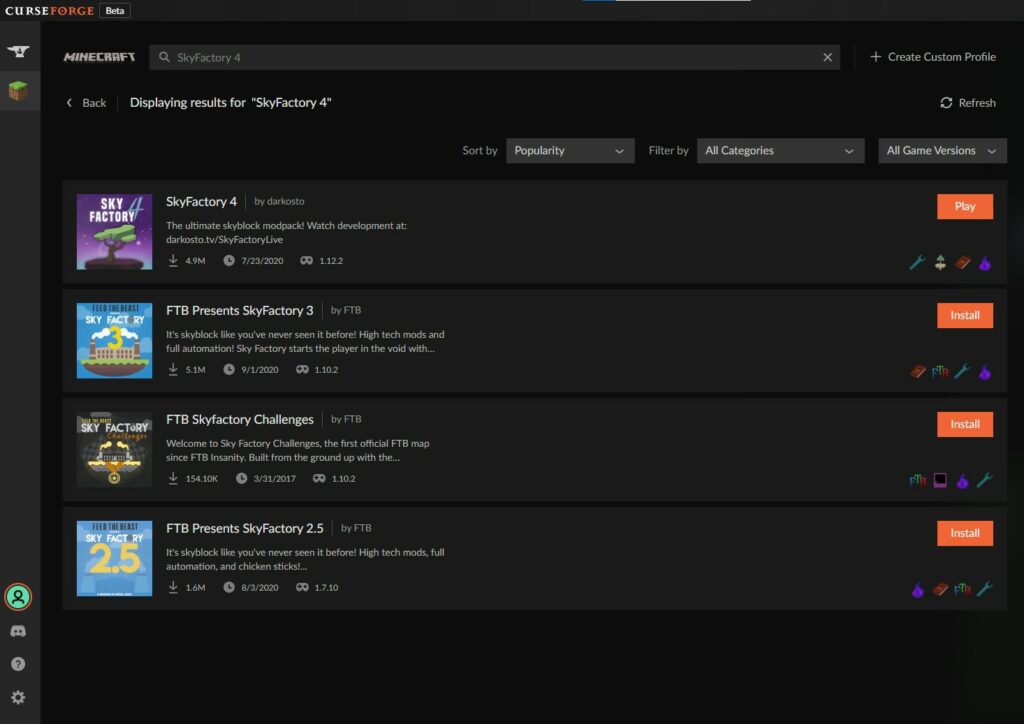The width and height of the screenshot is (1024, 724).
Task: Click the purple potion icon on SkyFactory 2.5
Action: (x=918, y=590)
